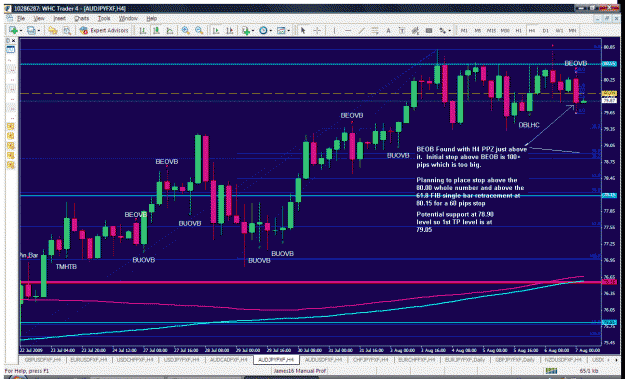Switch to D1 timeframe
Viewport: 625px width, 379px height.
point(545,31)
